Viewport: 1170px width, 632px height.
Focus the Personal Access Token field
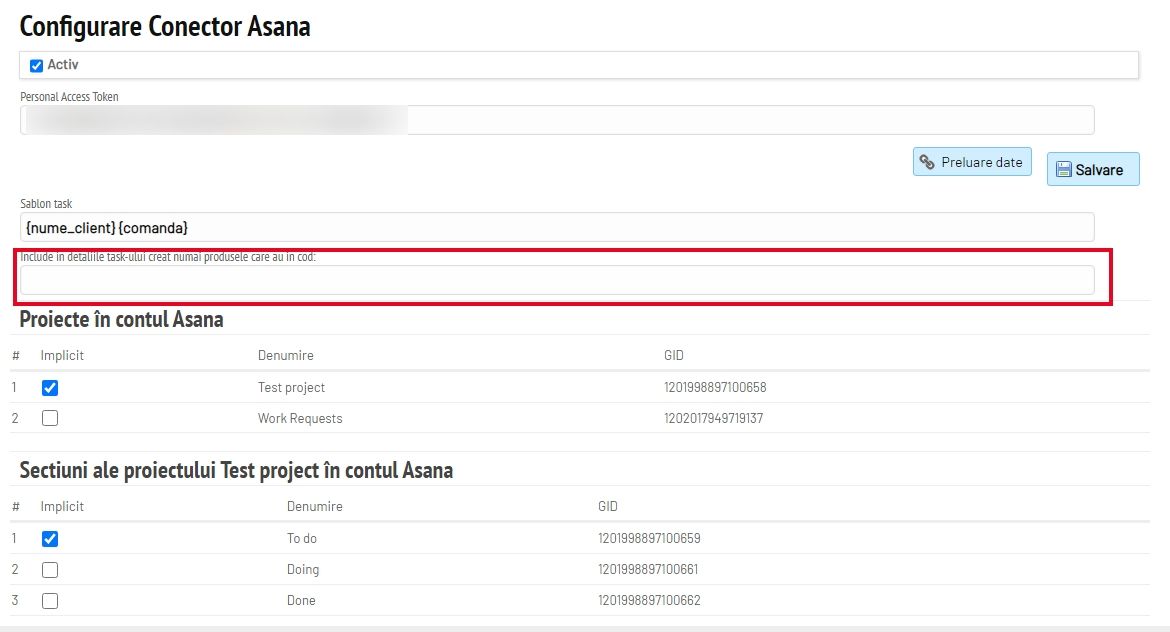(x=557, y=120)
